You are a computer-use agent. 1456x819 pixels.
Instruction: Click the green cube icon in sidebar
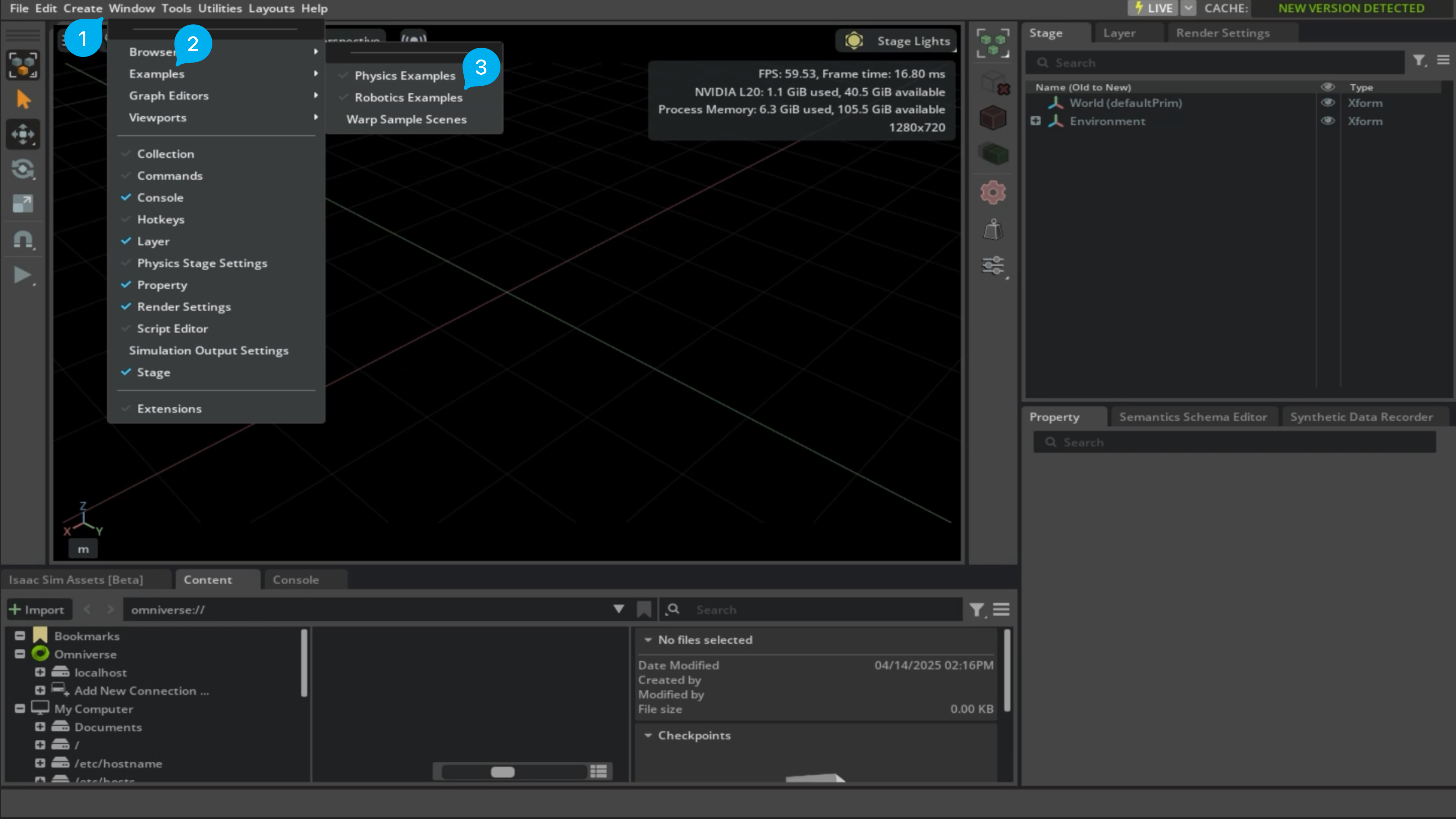coord(993,154)
